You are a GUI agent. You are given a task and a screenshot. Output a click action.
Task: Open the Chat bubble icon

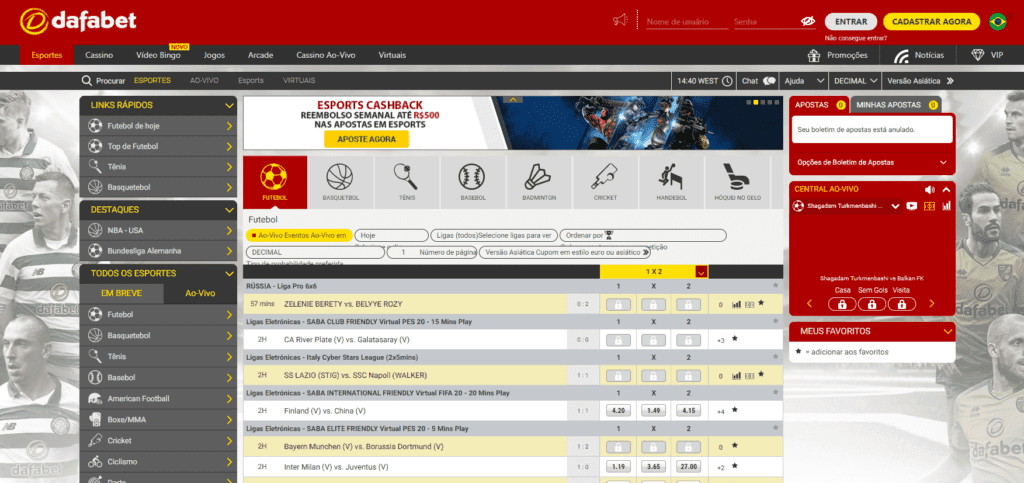click(769, 82)
